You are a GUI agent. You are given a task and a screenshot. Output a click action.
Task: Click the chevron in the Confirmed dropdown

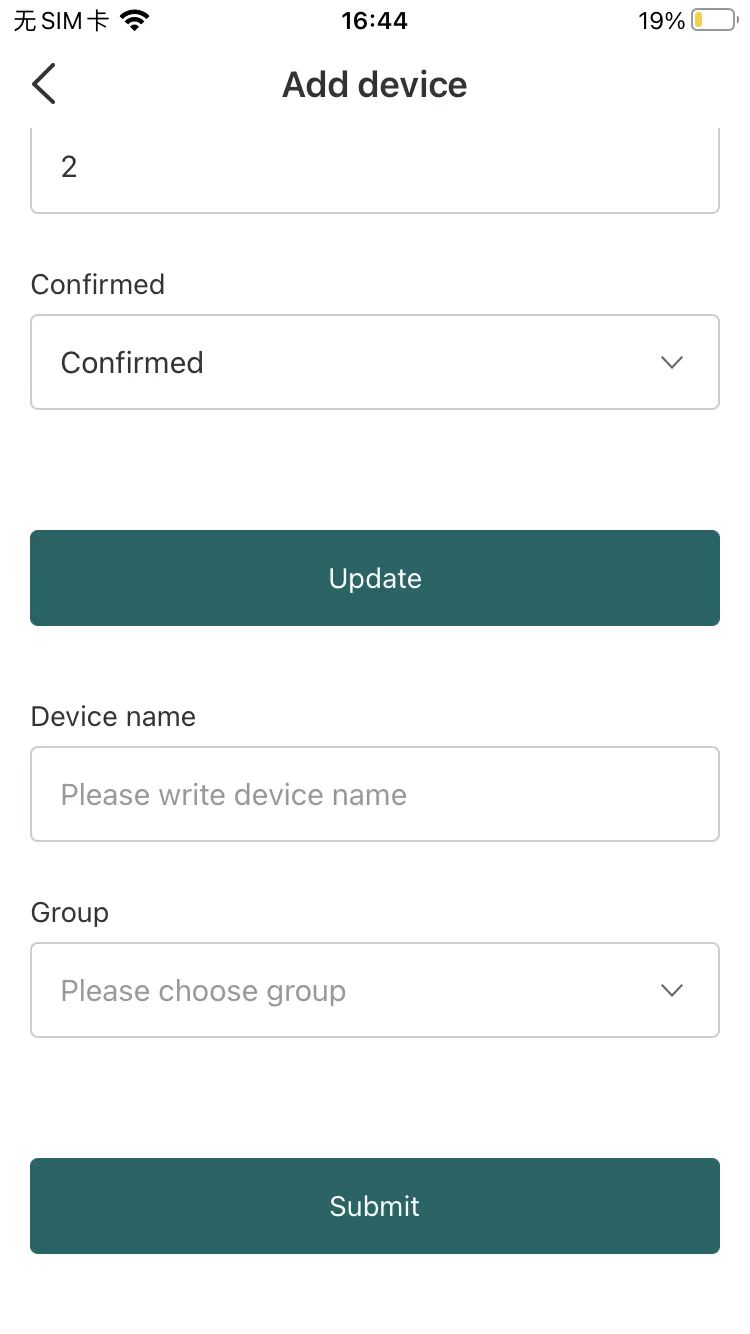tap(672, 362)
